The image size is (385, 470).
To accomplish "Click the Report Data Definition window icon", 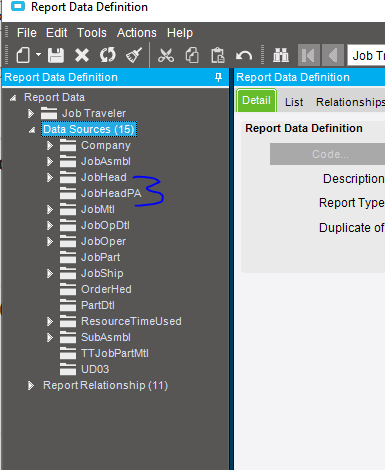I will [18, 6].
